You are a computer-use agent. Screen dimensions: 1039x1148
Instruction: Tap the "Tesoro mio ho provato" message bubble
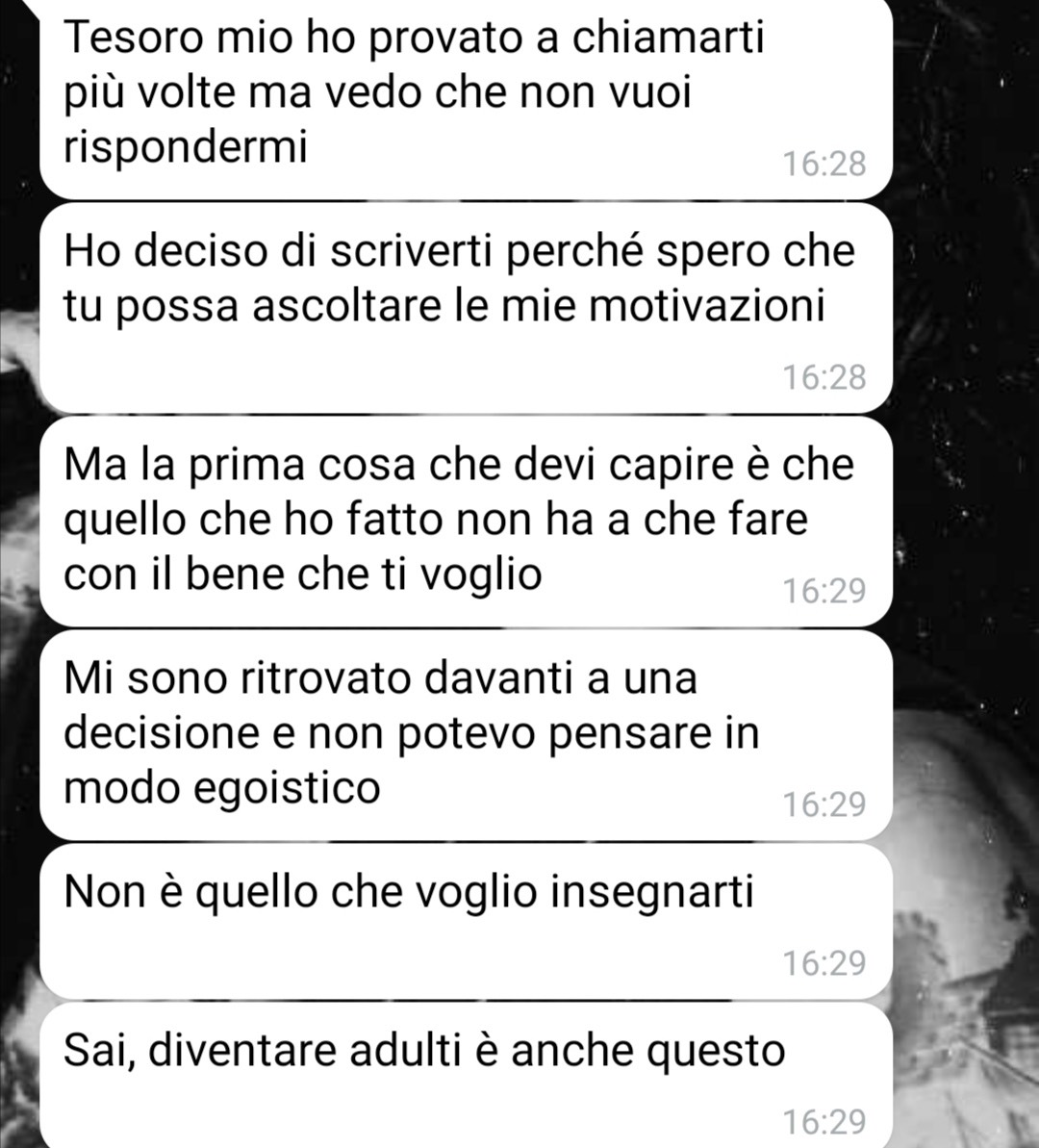coord(467,98)
